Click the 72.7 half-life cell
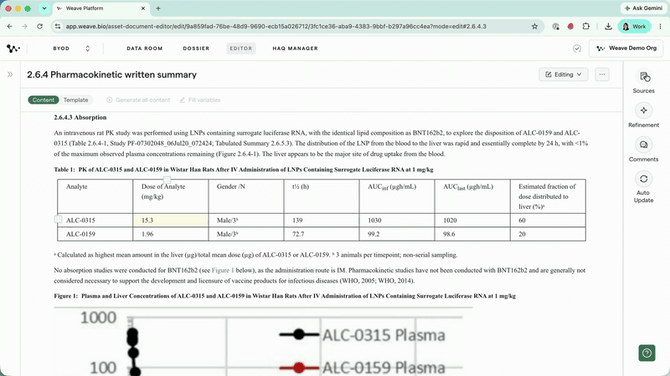670x376 pixels. pyautogui.click(x=321, y=234)
